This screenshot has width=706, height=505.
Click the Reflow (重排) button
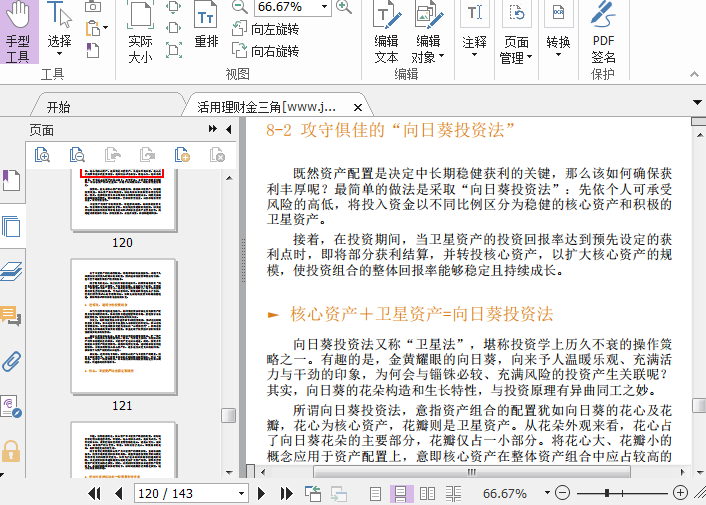pyautogui.click(x=206, y=25)
